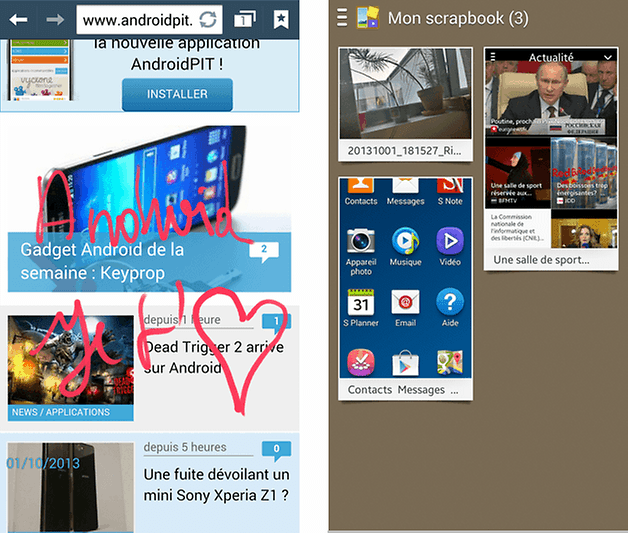
Task: Open AndroidPIT app promo phone image
Action: (39, 70)
